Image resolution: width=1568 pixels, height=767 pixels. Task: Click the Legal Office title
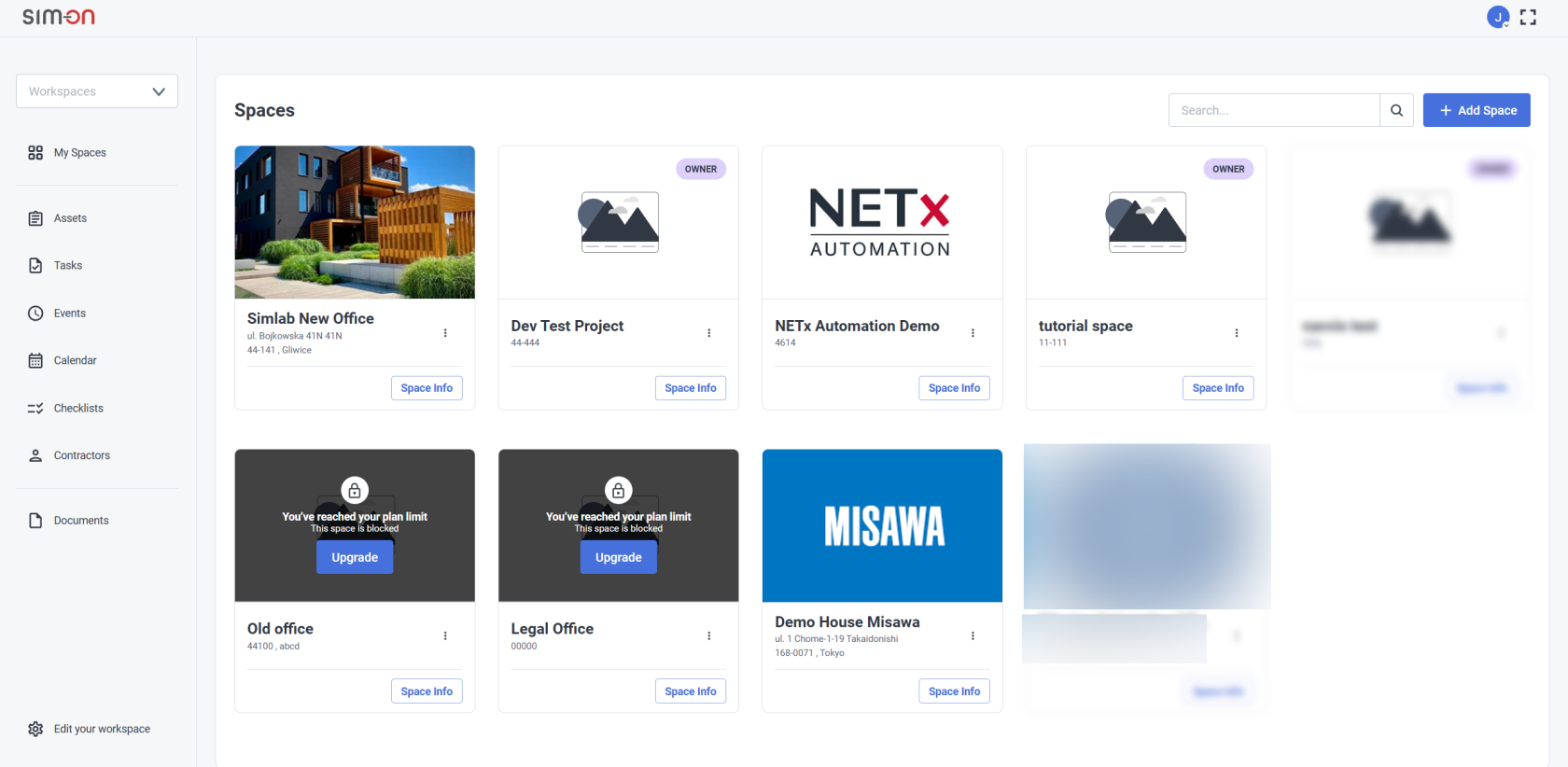point(553,629)
